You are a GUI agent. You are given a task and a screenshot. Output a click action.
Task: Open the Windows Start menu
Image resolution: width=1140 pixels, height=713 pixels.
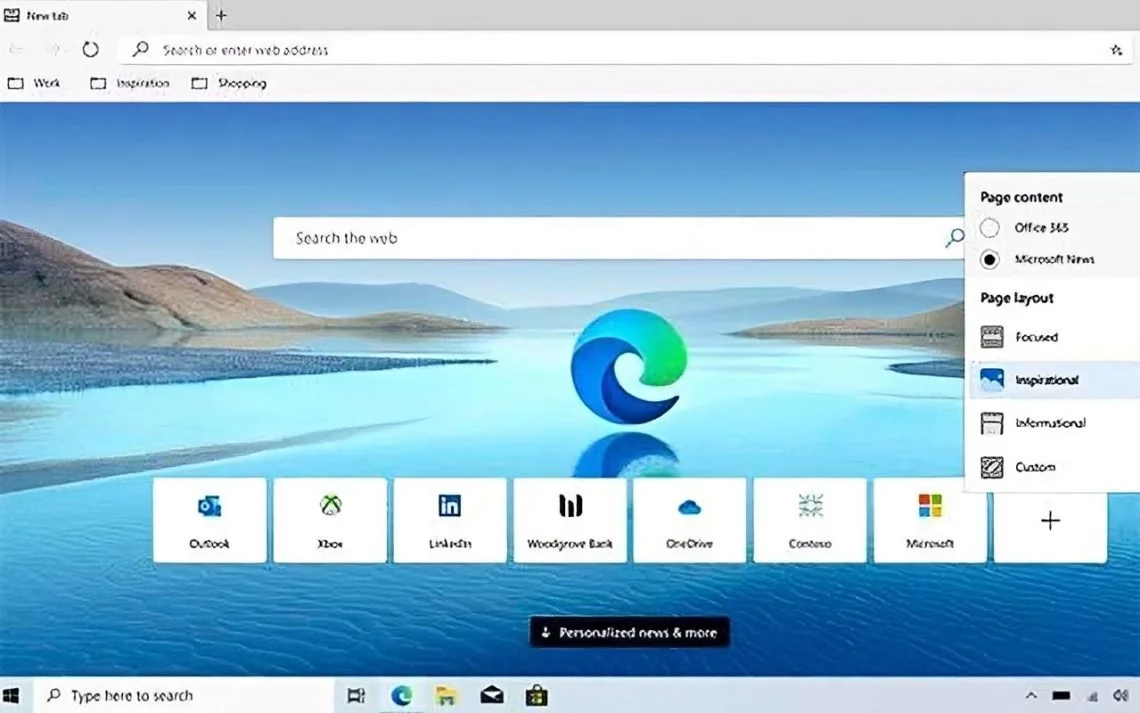pos(11,696)
